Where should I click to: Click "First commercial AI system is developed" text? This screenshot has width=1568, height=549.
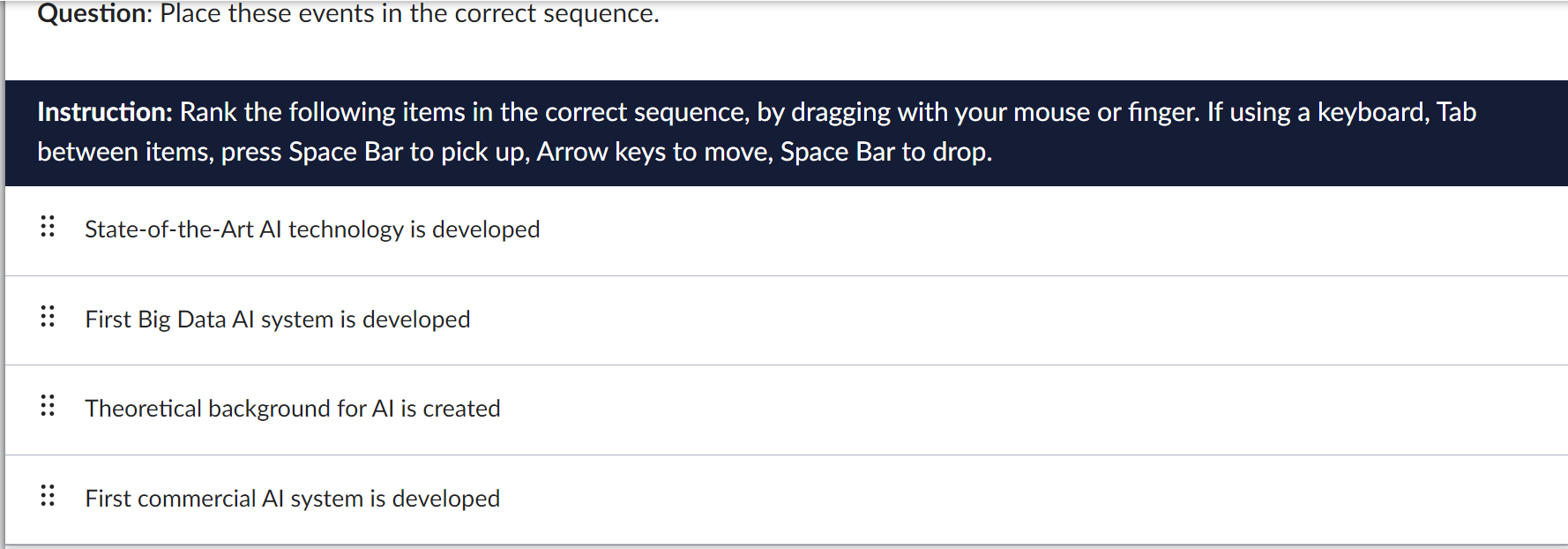(x=292, y=499)
